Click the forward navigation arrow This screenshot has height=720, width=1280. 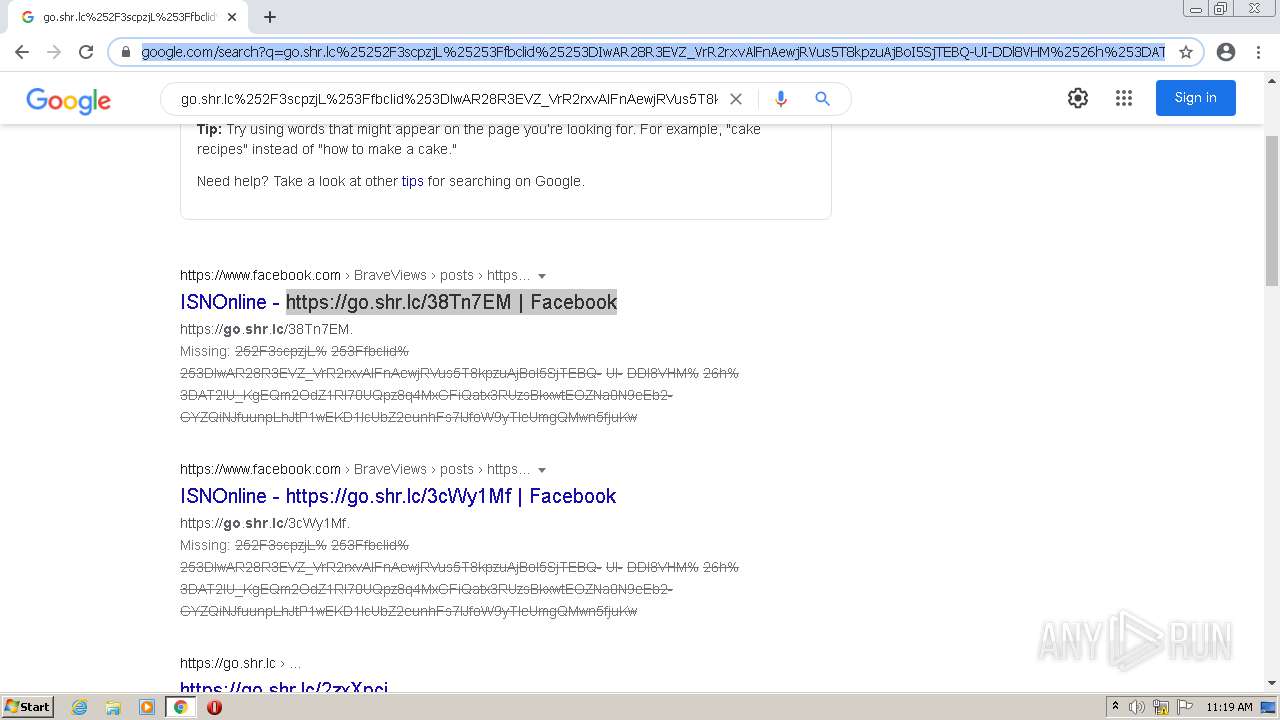pos(54,52)
